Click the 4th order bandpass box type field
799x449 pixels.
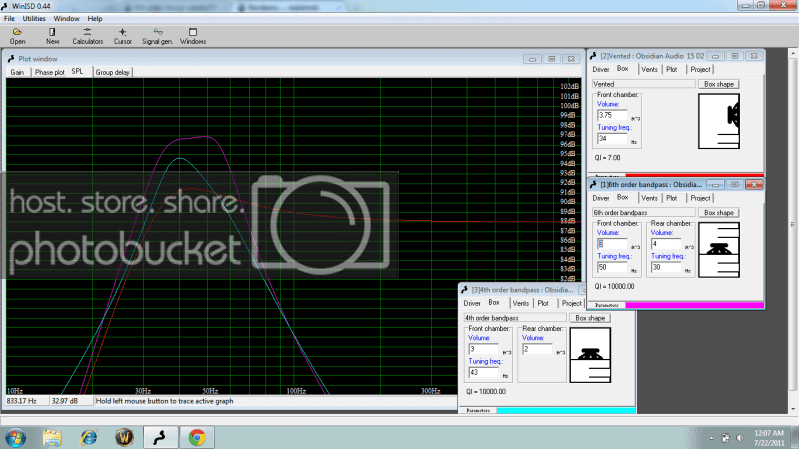coord(515,318)
